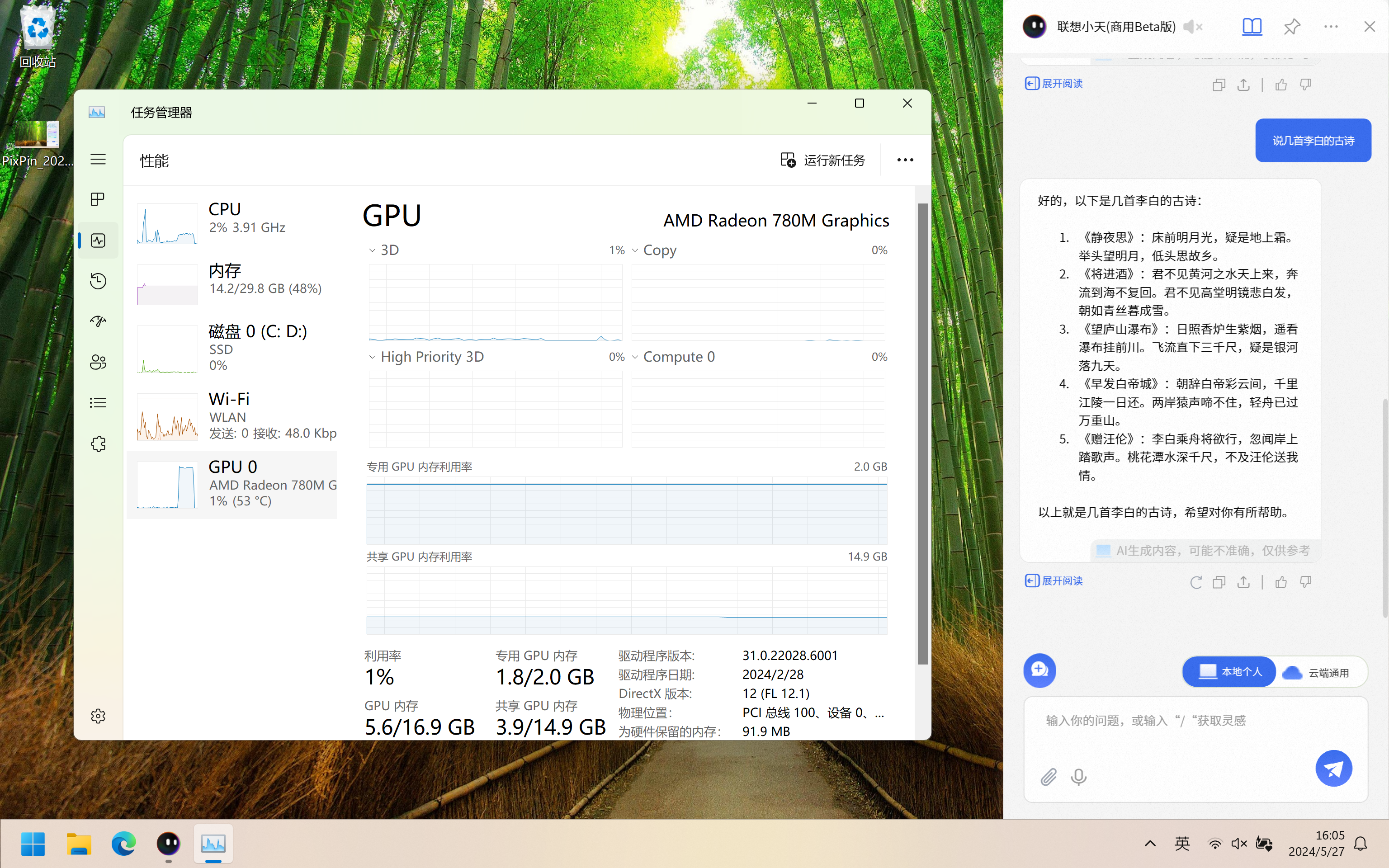Open Startup apps page in sidebar
1389x868 pixels.
pyautogui.click(x=98, y=321)
